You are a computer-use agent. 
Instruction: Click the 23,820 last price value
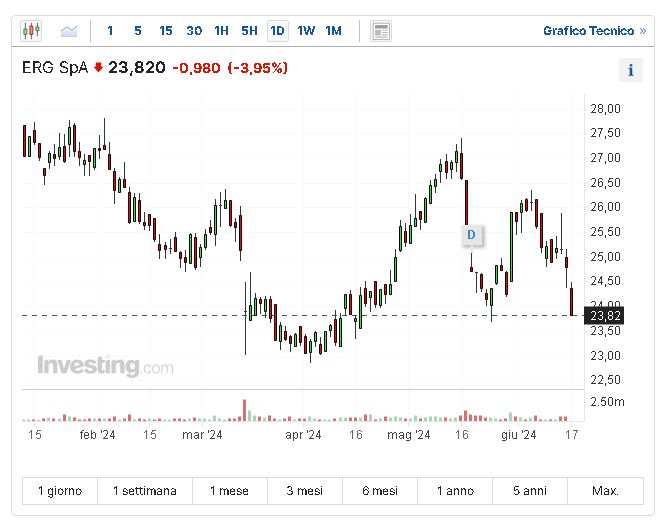pos(137,67)
